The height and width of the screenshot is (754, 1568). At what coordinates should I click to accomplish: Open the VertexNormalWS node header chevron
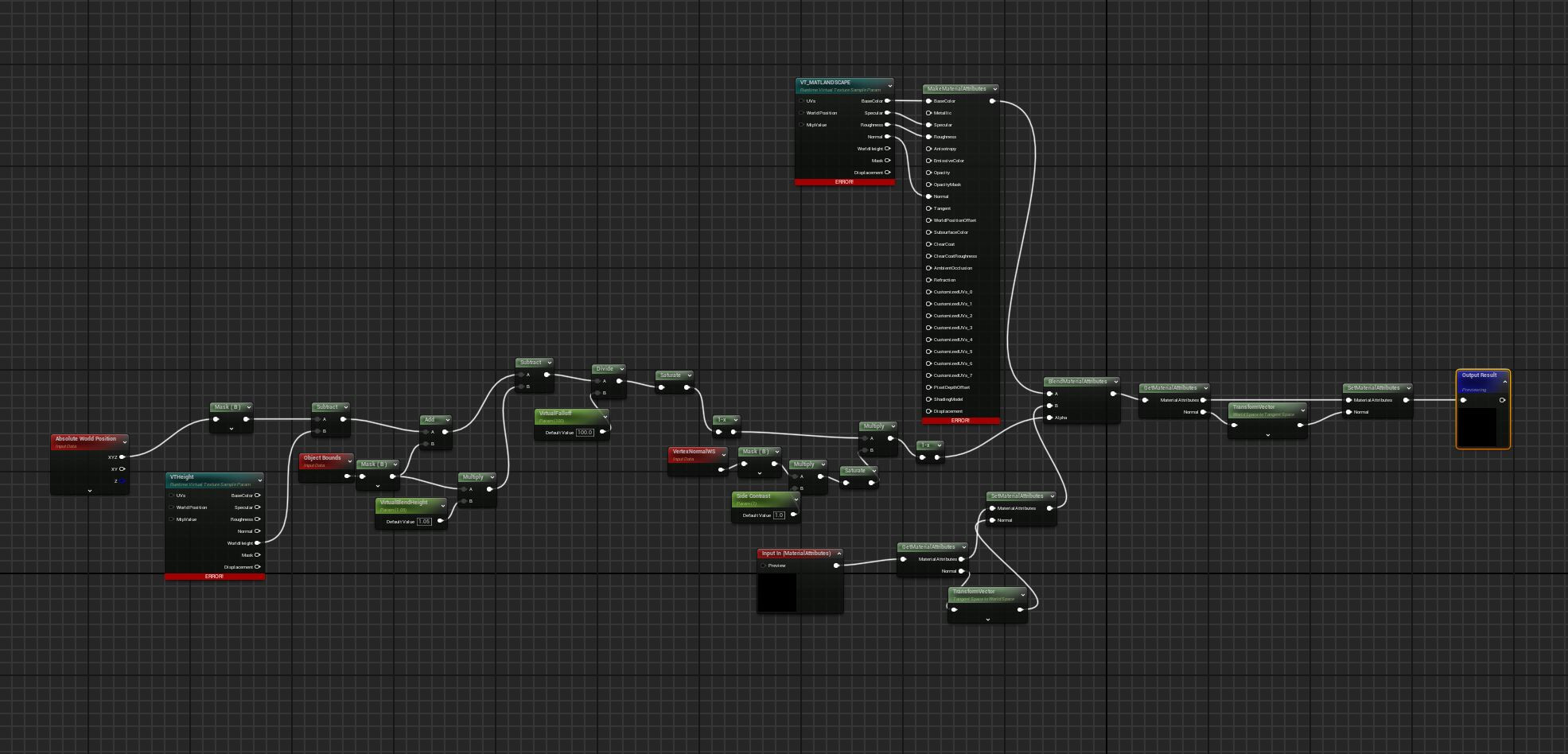(723, 455)
